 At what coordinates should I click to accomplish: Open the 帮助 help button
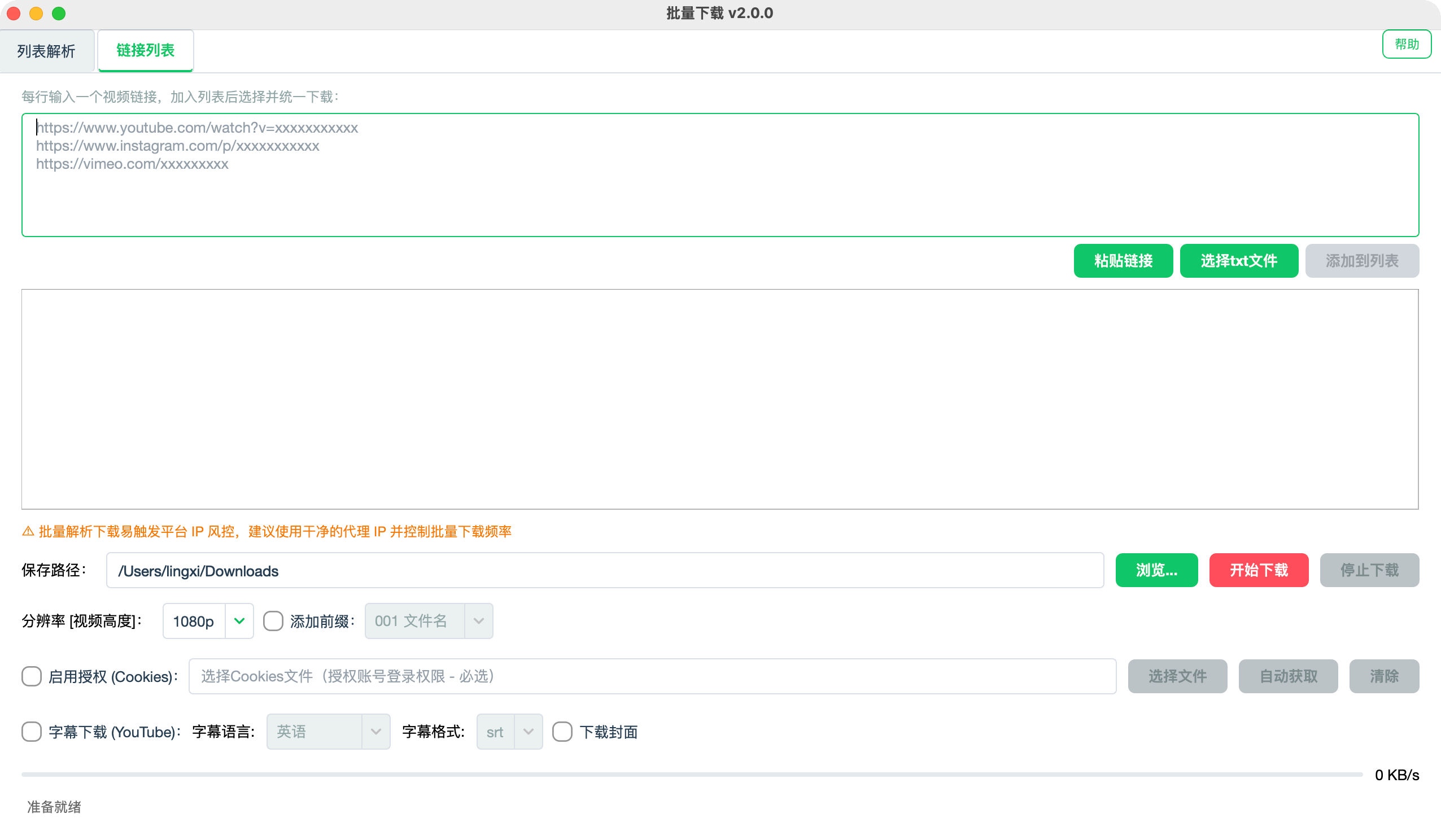click(x=1406, y=44)
